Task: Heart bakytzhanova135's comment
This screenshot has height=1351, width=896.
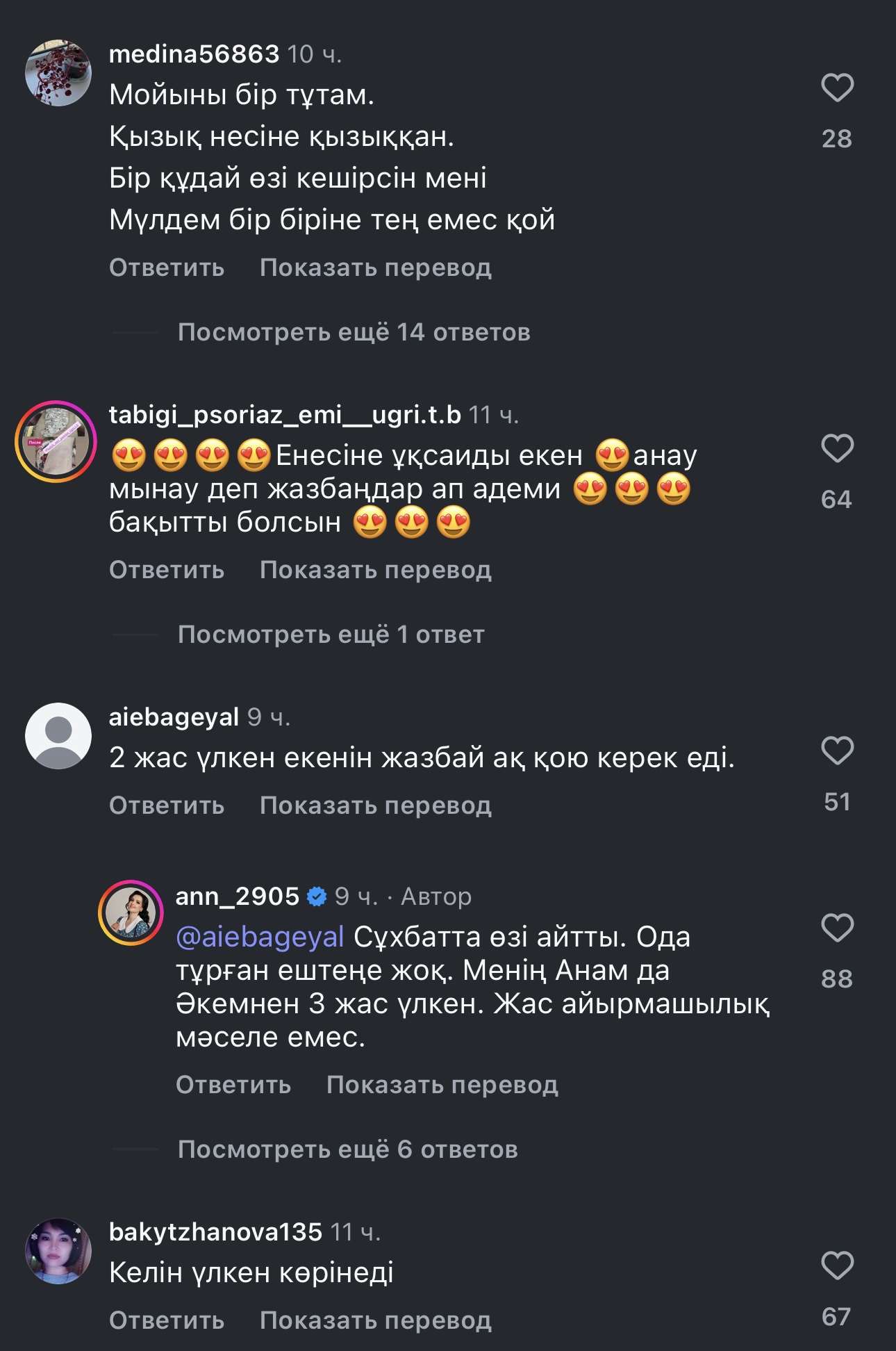Action: pos(837,1266)
